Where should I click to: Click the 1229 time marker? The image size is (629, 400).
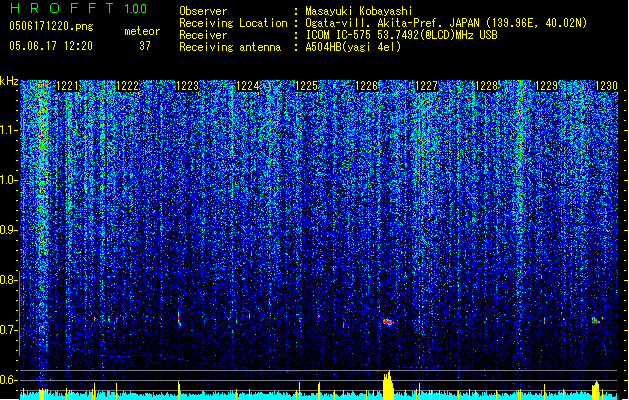click(x=547, y=86)
